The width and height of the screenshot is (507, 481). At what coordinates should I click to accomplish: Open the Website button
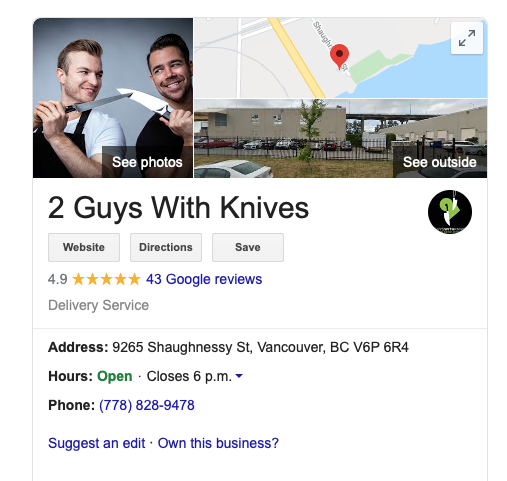[x=84, y=247]
